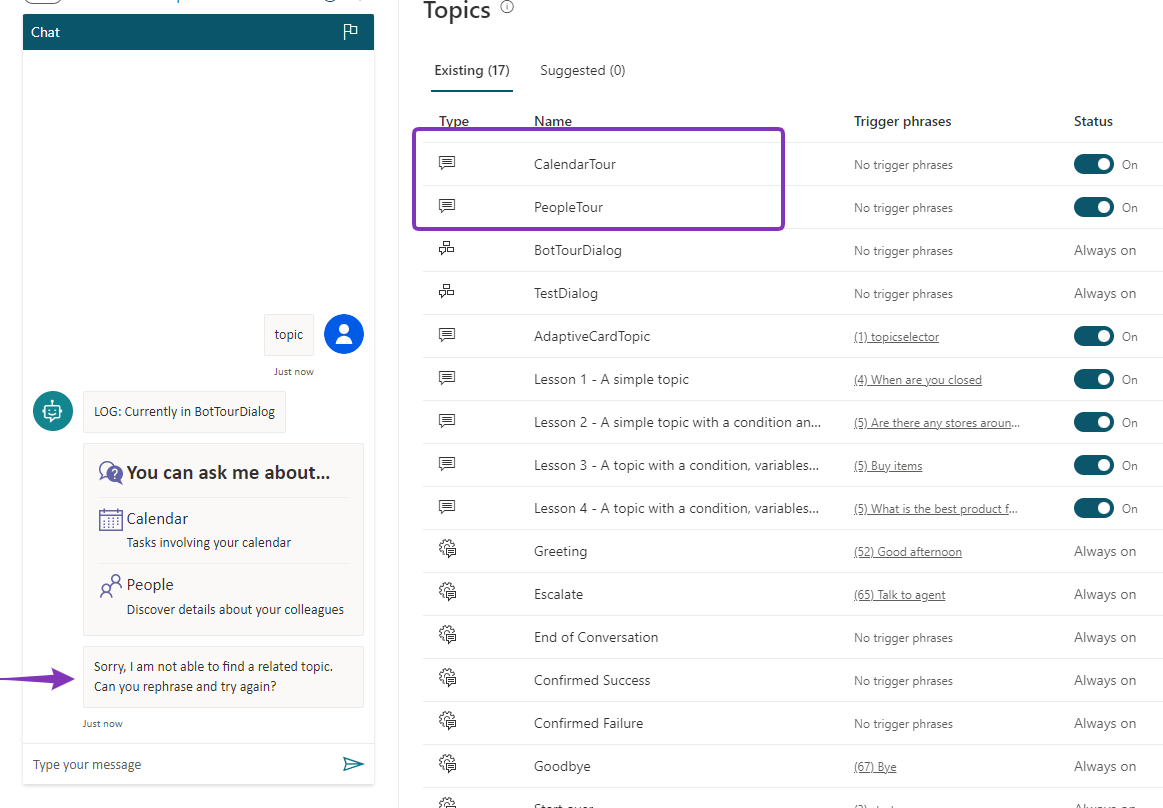
Task: Sort by the Type column header
Action: pyautogui.click(x=454, y=121)
